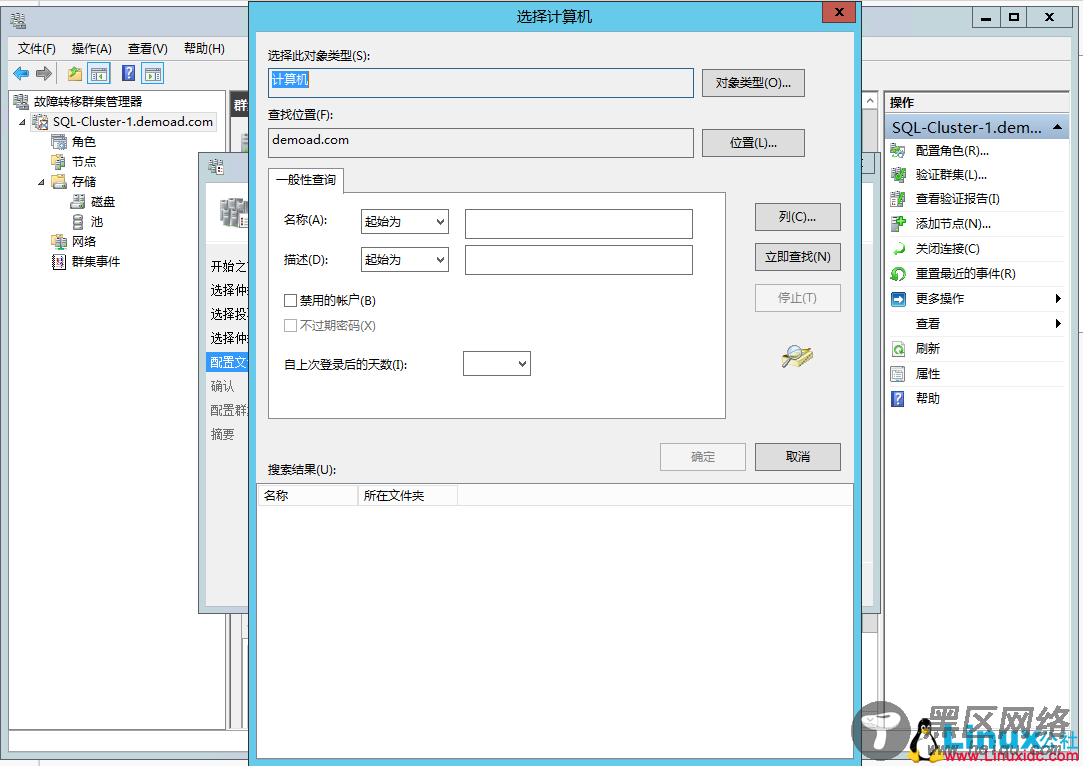Click the 群集事件 node icon

59,262
